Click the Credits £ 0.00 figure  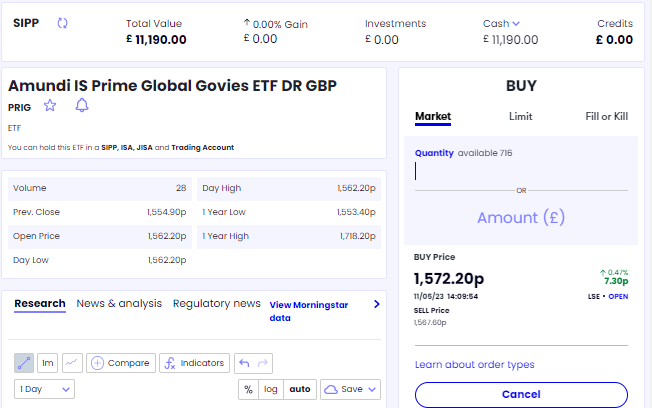click(614, 40)
